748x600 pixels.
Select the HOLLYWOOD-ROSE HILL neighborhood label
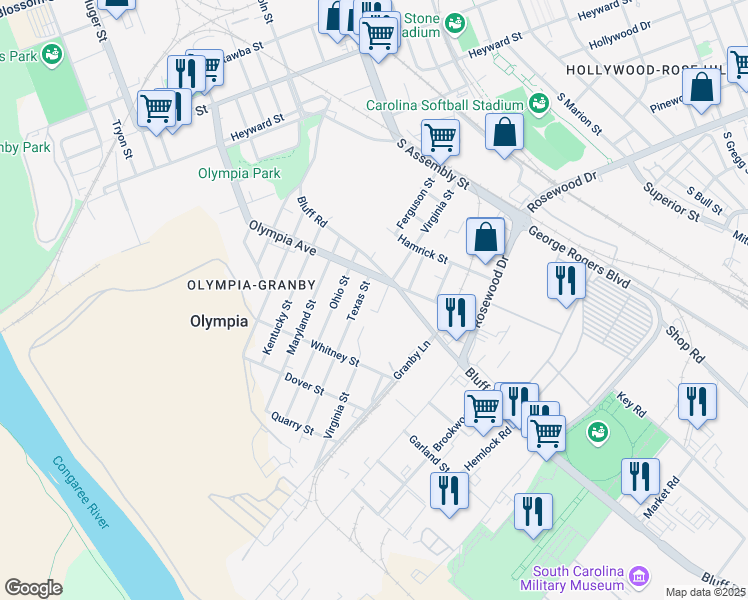(645, 71)
